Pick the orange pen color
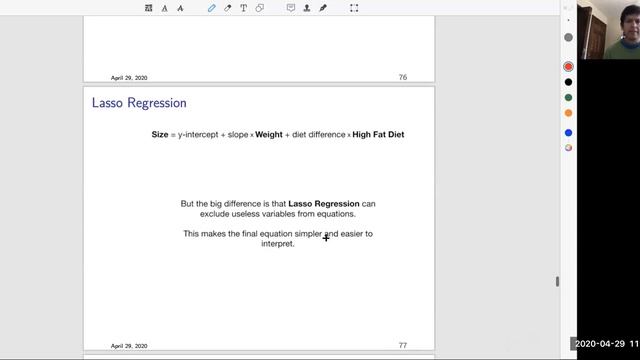 [568, 113]
